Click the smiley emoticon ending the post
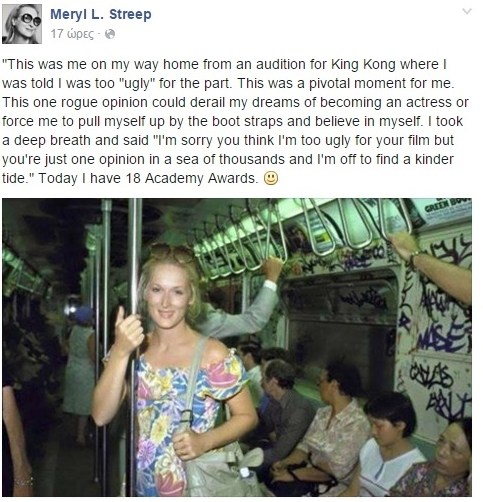Screen dimensions: 483x502 coord(271,178)
